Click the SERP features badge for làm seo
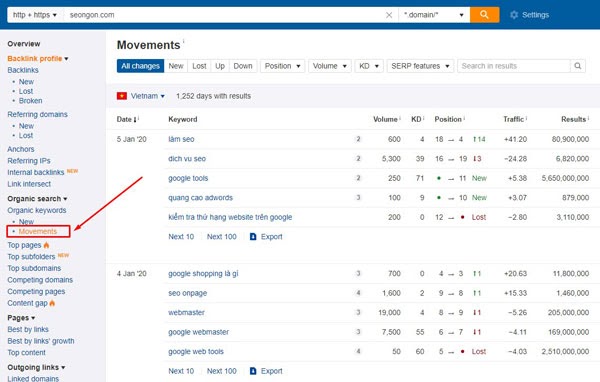Image resolution: width=600 pixels, height=382 pixels. (x=358, y=139)
